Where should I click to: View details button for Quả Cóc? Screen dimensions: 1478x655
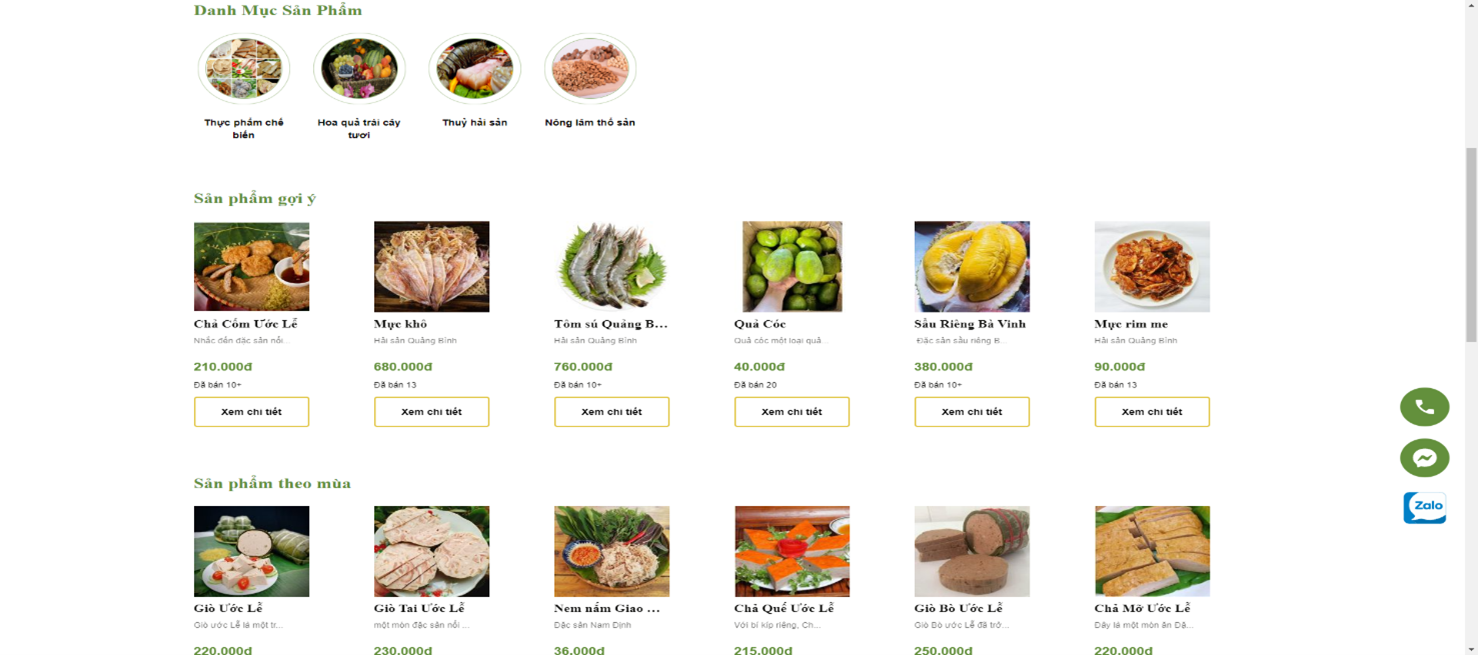point(791,412)
